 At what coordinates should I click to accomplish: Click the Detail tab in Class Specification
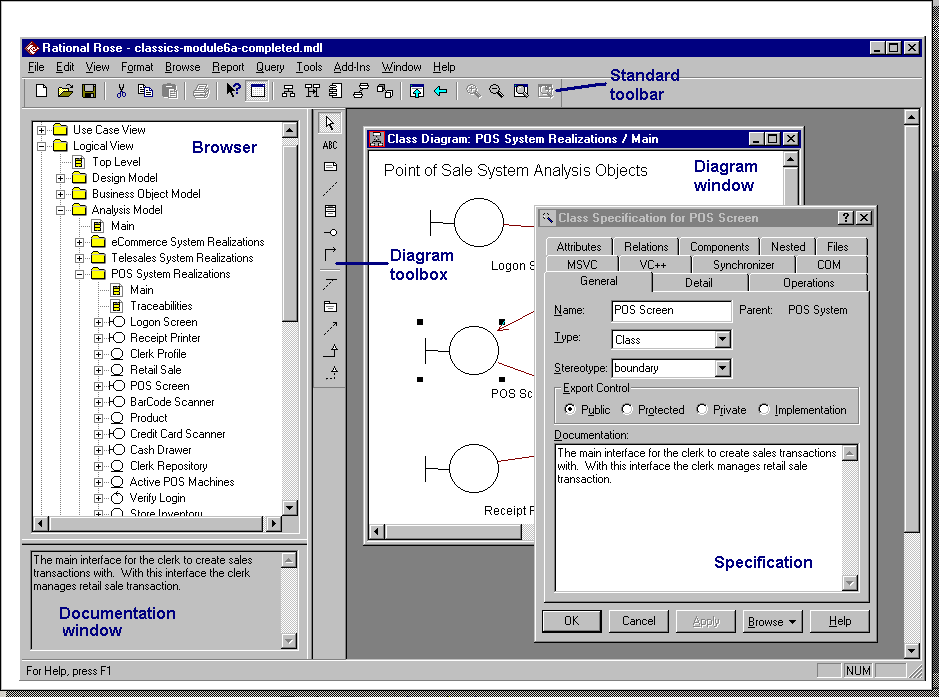[699, 283]
